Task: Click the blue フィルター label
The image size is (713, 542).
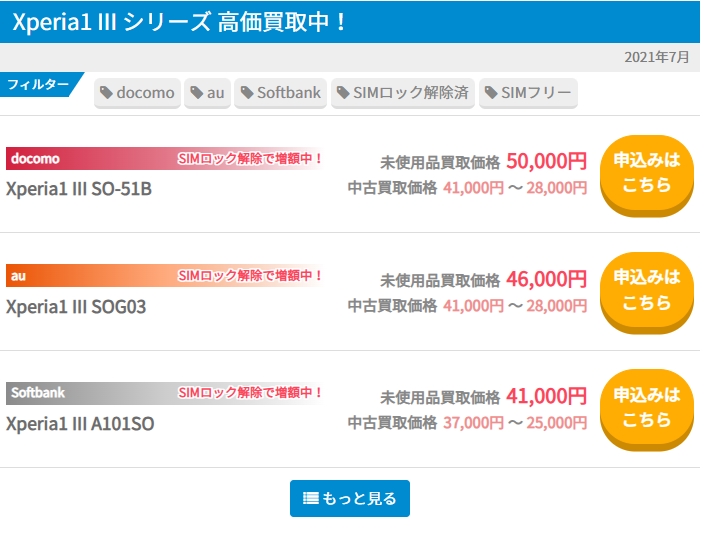Action: (39, 85)
